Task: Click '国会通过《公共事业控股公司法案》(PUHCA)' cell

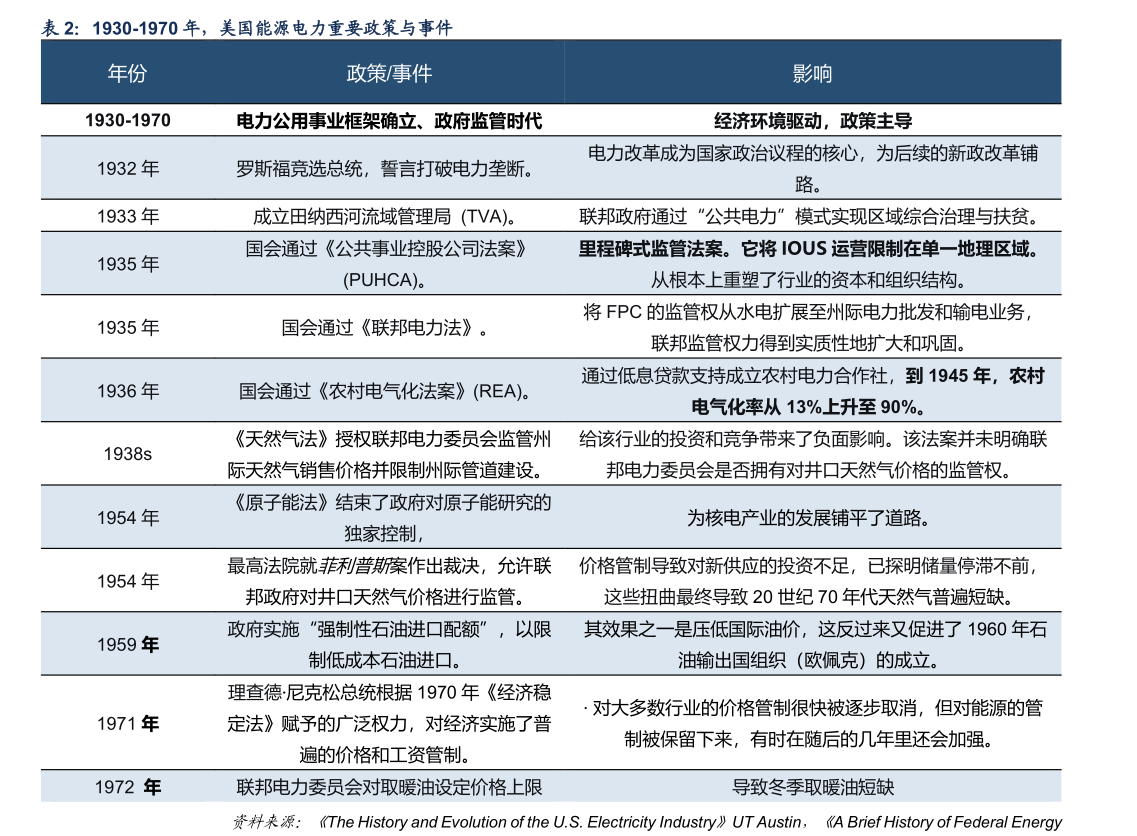Action: (389, 264)
